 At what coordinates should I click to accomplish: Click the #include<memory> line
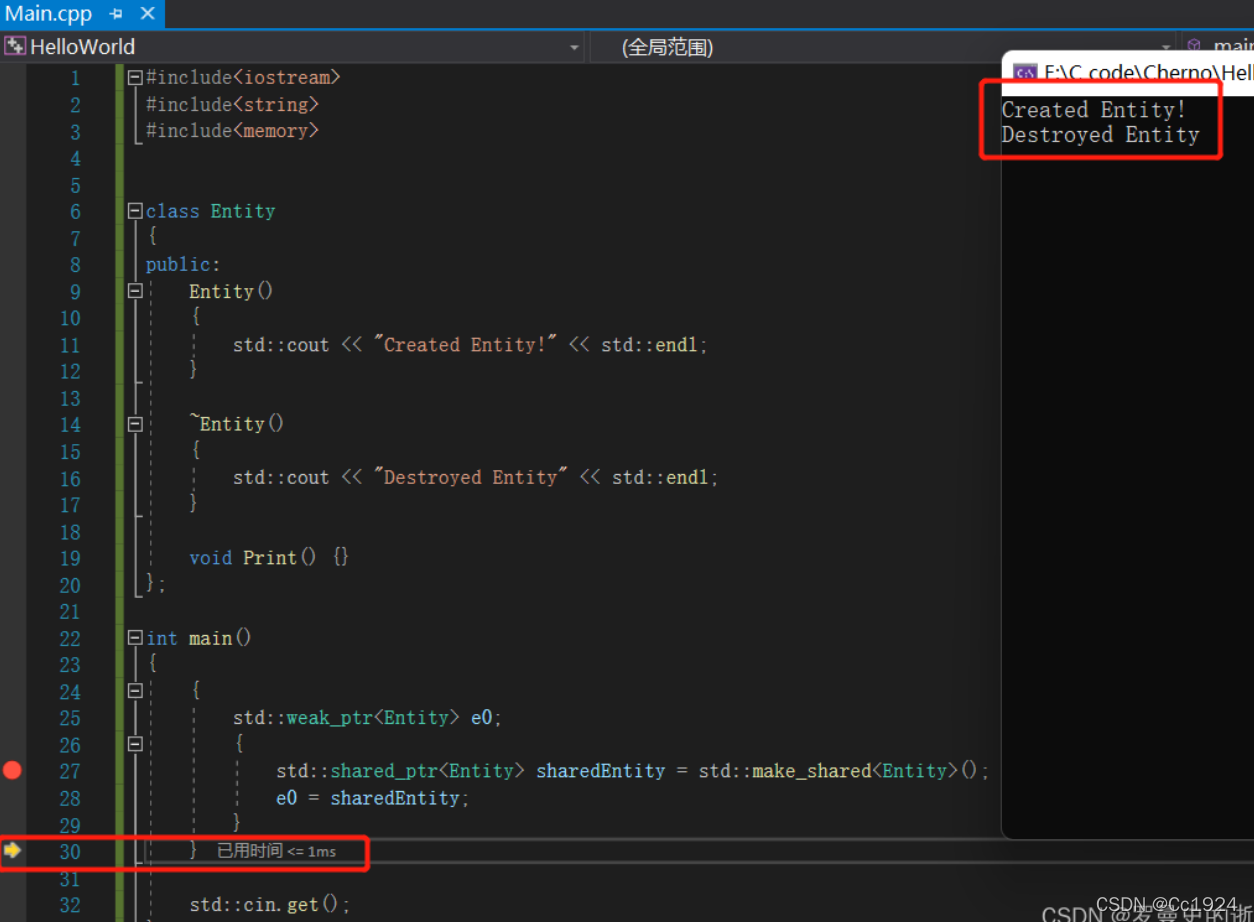coord(232,131)
